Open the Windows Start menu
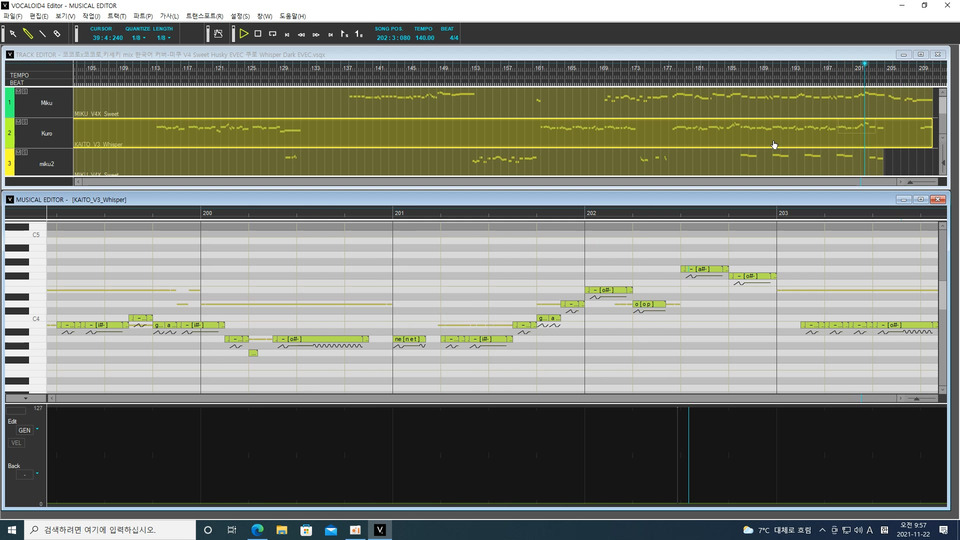This screenshot has width=960, height=540. [x=12, y=530]
